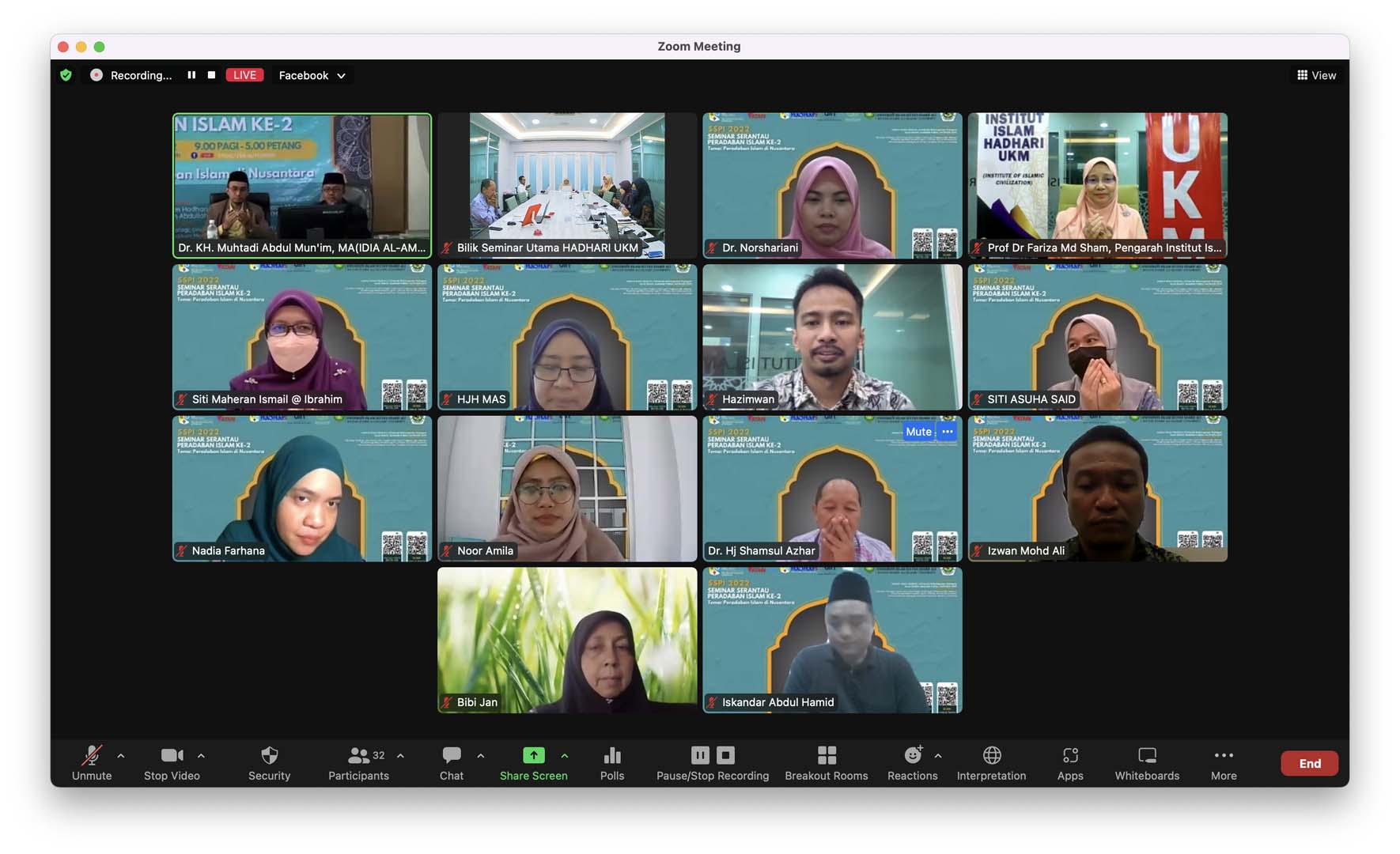The height and width of the screenshot is (854, 1400).
Task: Pause the recording in top bar
Action: [191, 75]
